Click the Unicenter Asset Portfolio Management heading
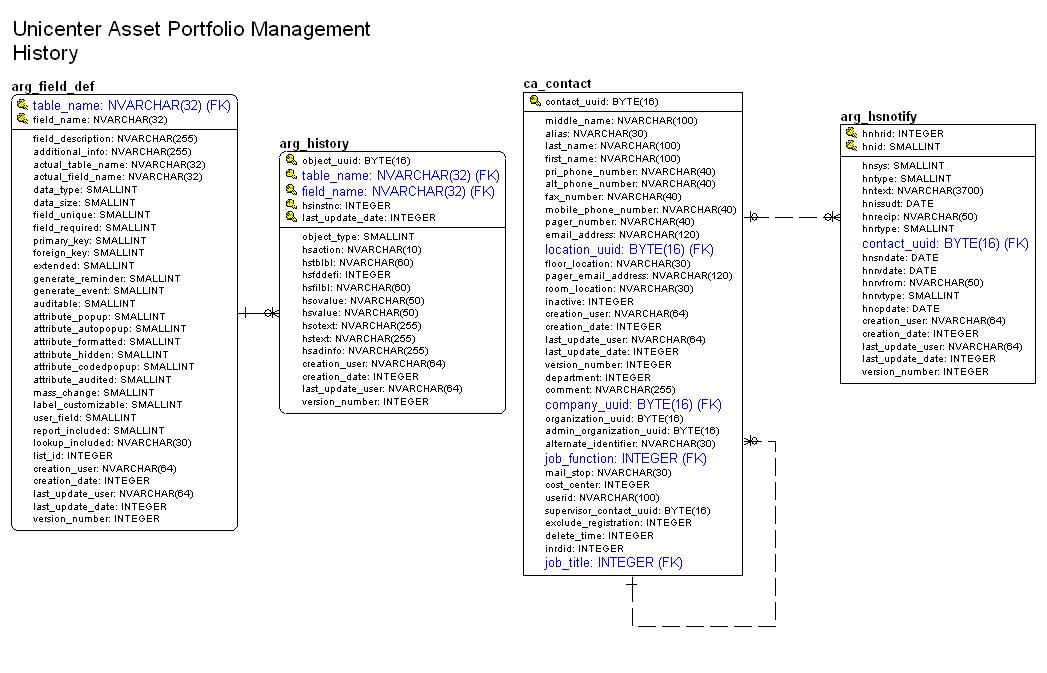1047x673 pixels. (x=192, y=29)
